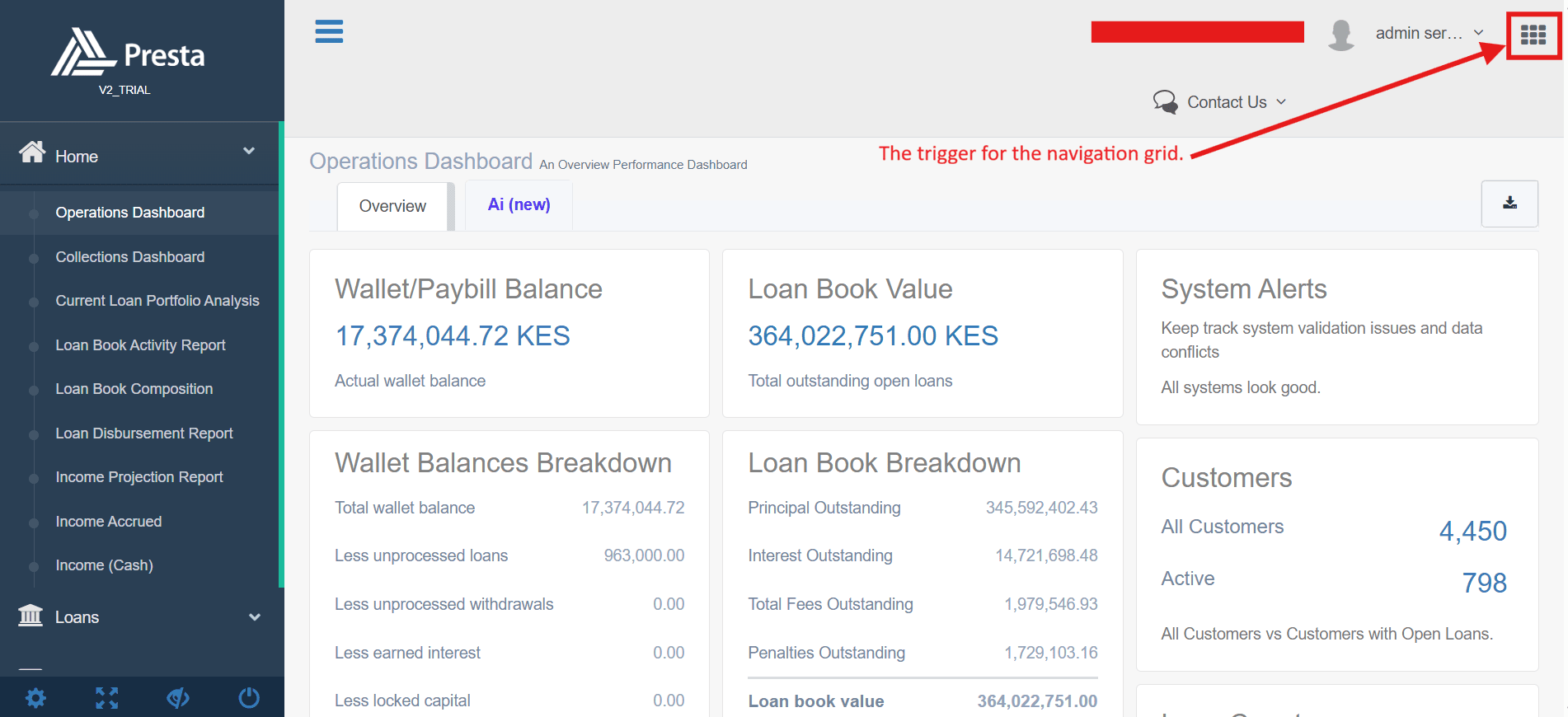Viewport: 1568px width, 717px height.
Task: Select the Overview tab
Action: 392,206
